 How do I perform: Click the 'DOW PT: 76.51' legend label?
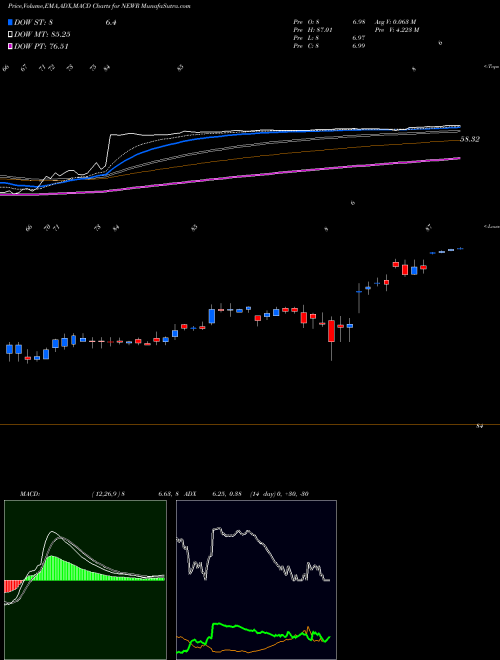(x=41, y=46)
